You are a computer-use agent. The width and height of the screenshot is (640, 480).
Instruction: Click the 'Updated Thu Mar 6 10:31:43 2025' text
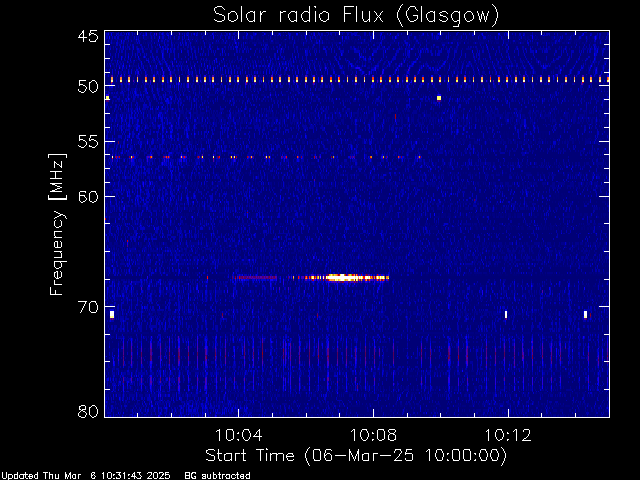coord(85,476)
